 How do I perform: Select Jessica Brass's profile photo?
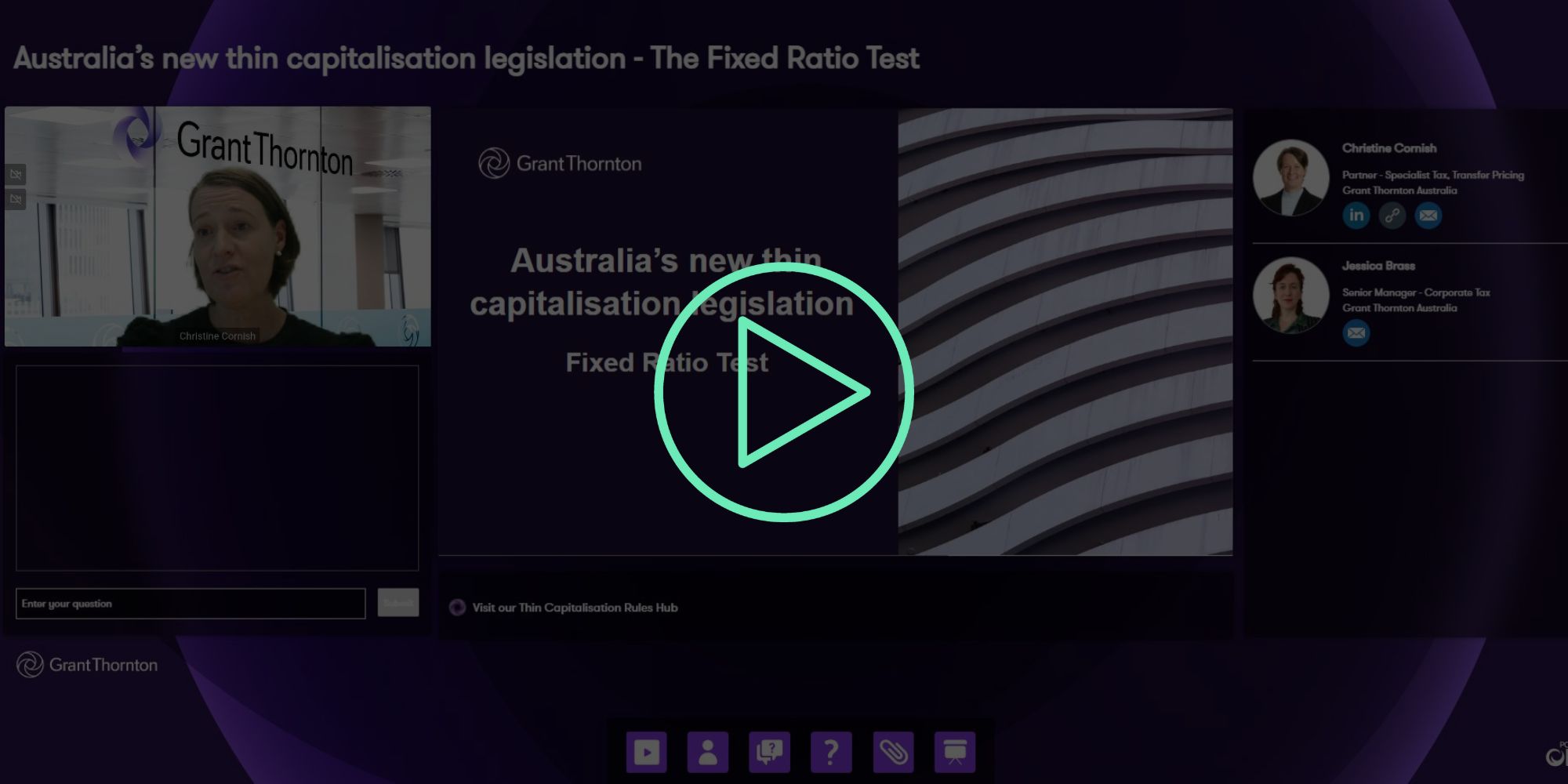[x=1290, y=295]
